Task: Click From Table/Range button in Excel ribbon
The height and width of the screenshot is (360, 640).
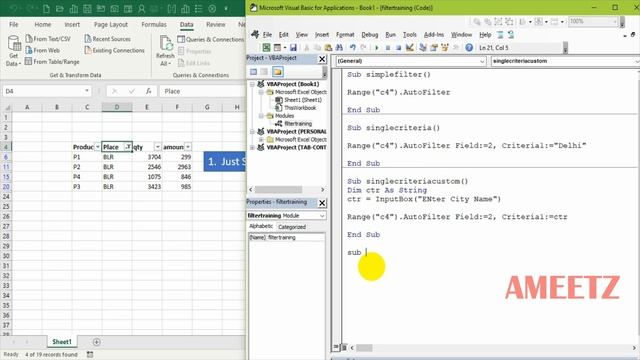Action: [52, 62]
